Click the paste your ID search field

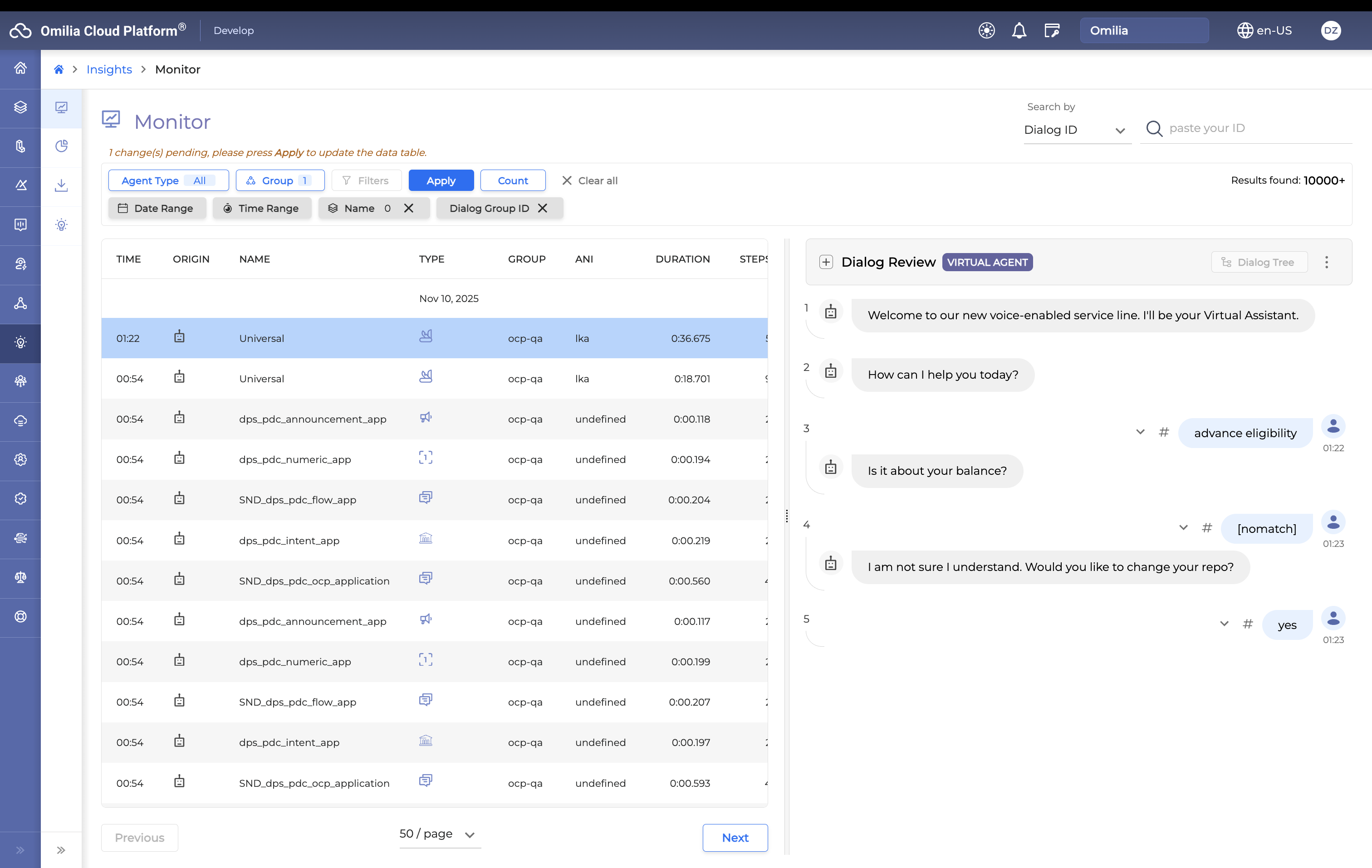[x=1254, y=128]
